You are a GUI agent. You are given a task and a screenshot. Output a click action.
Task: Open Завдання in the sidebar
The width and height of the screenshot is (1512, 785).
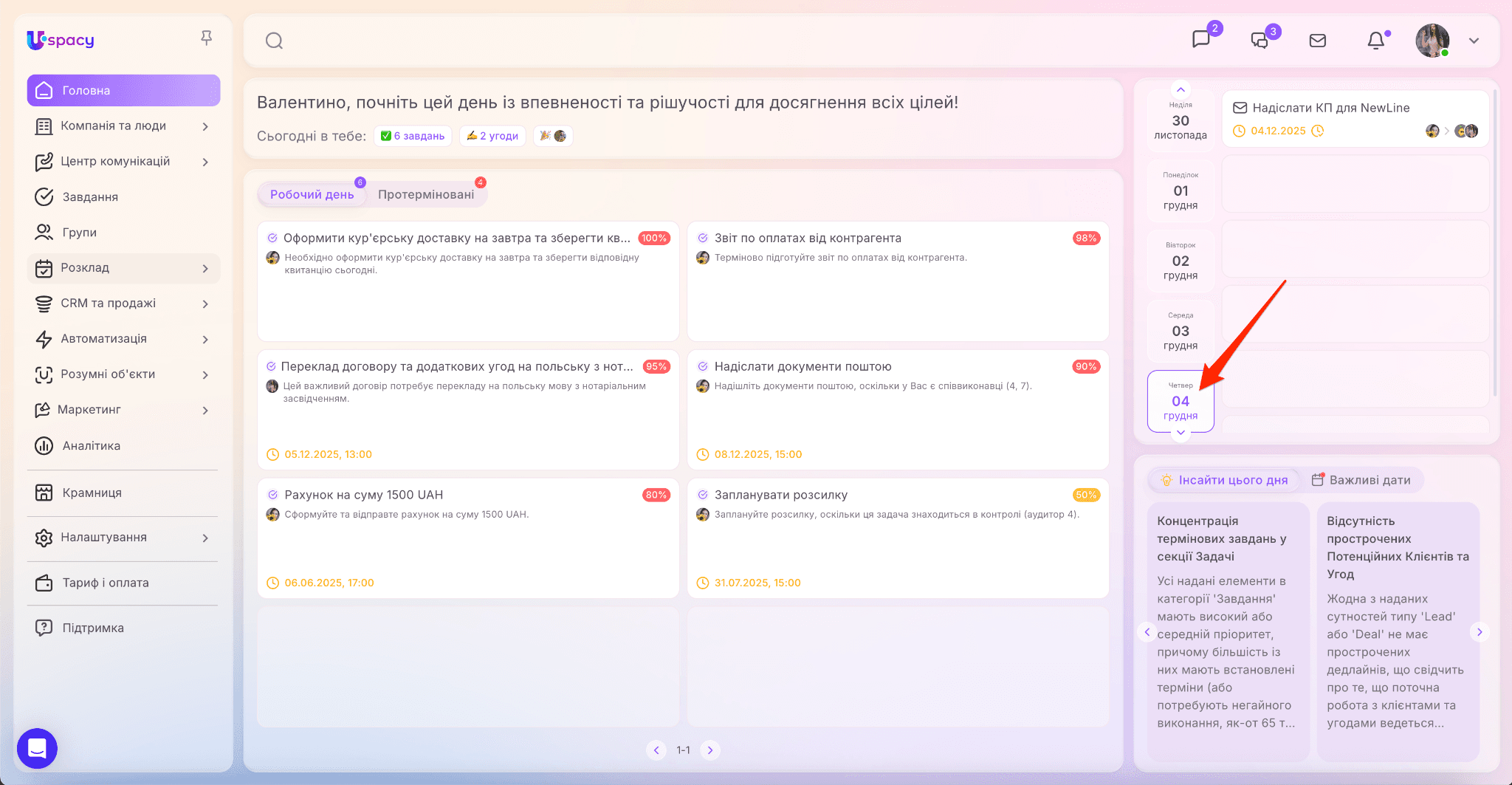(x=123, y=196)
